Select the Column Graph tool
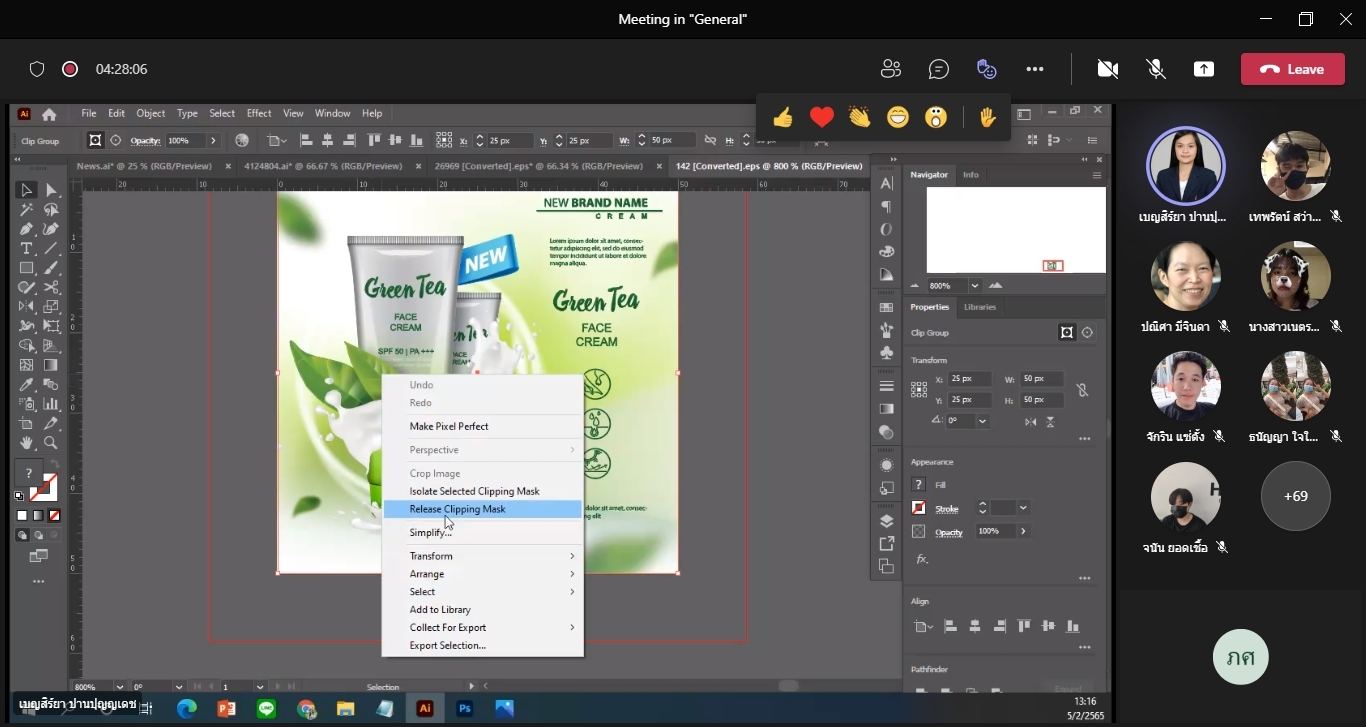This screenshot has height=727, width=1366. click(x=51, y=404)
